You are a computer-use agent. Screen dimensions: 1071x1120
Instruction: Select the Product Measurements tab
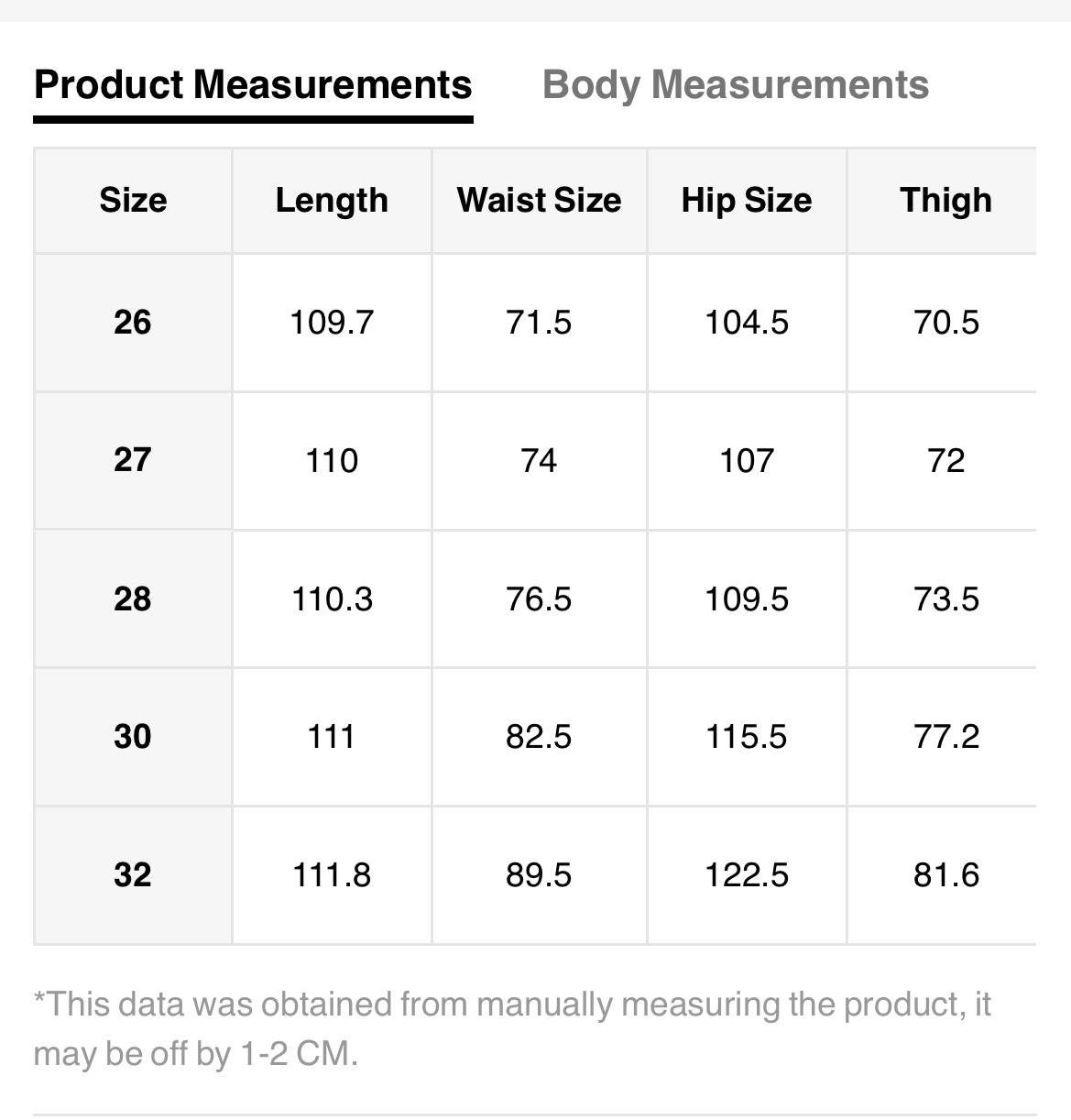point(253,85)
